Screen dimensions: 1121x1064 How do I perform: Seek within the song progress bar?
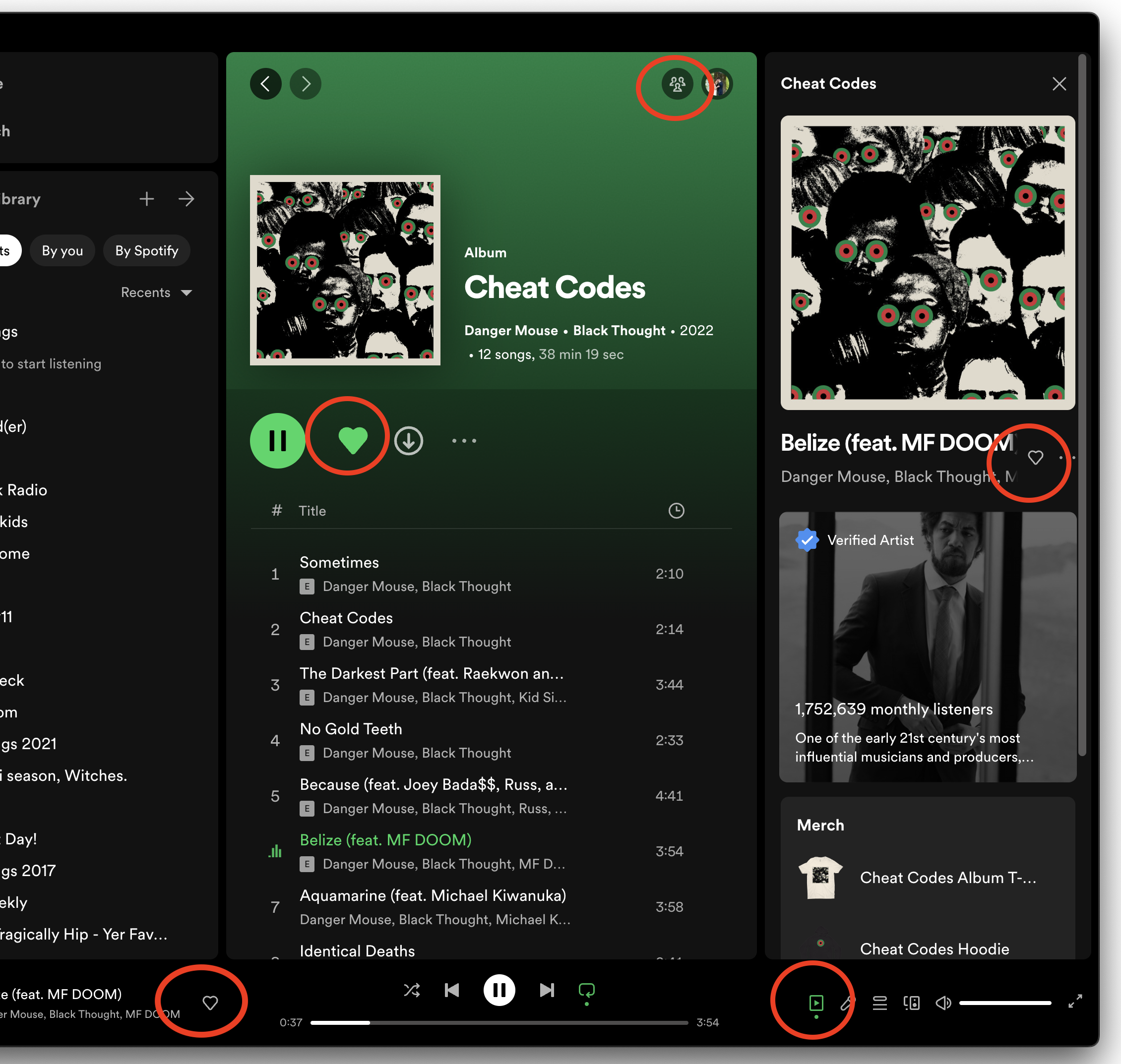coord(499,1022)
